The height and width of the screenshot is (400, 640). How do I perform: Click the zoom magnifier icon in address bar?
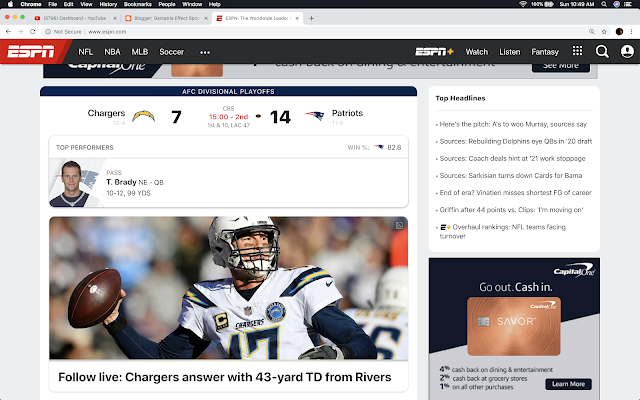tap(591, 31)
